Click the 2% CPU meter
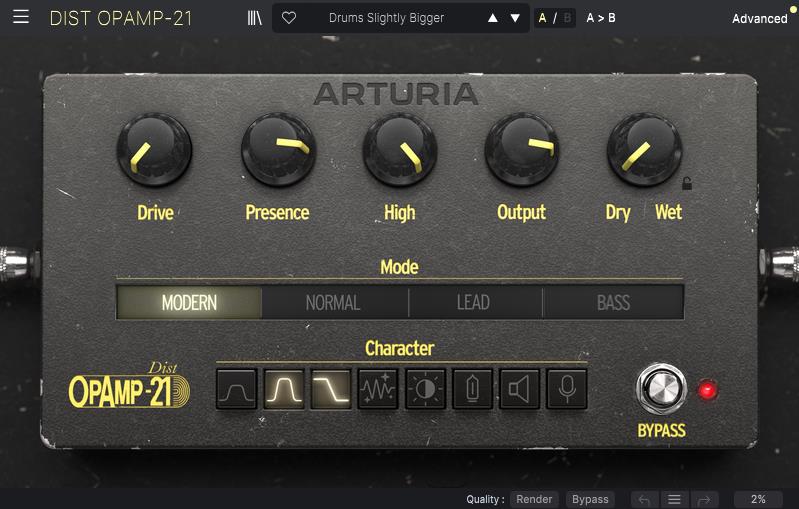The image size is (799, 509). (758, 499)
